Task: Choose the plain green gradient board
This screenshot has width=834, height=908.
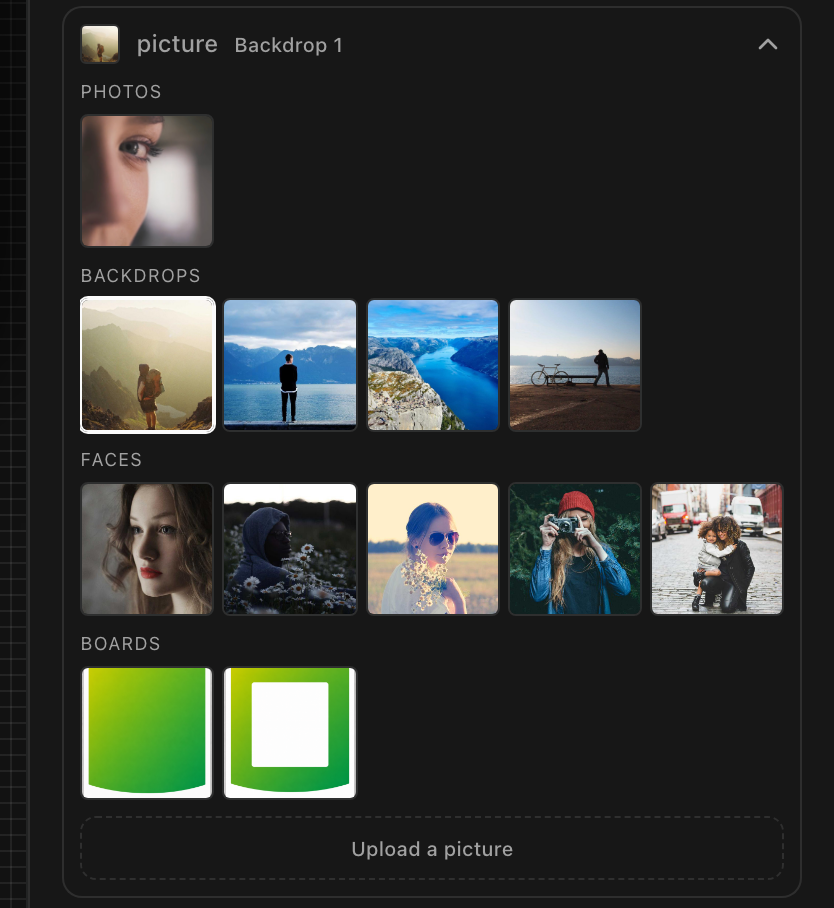Action: coord(147,733)
